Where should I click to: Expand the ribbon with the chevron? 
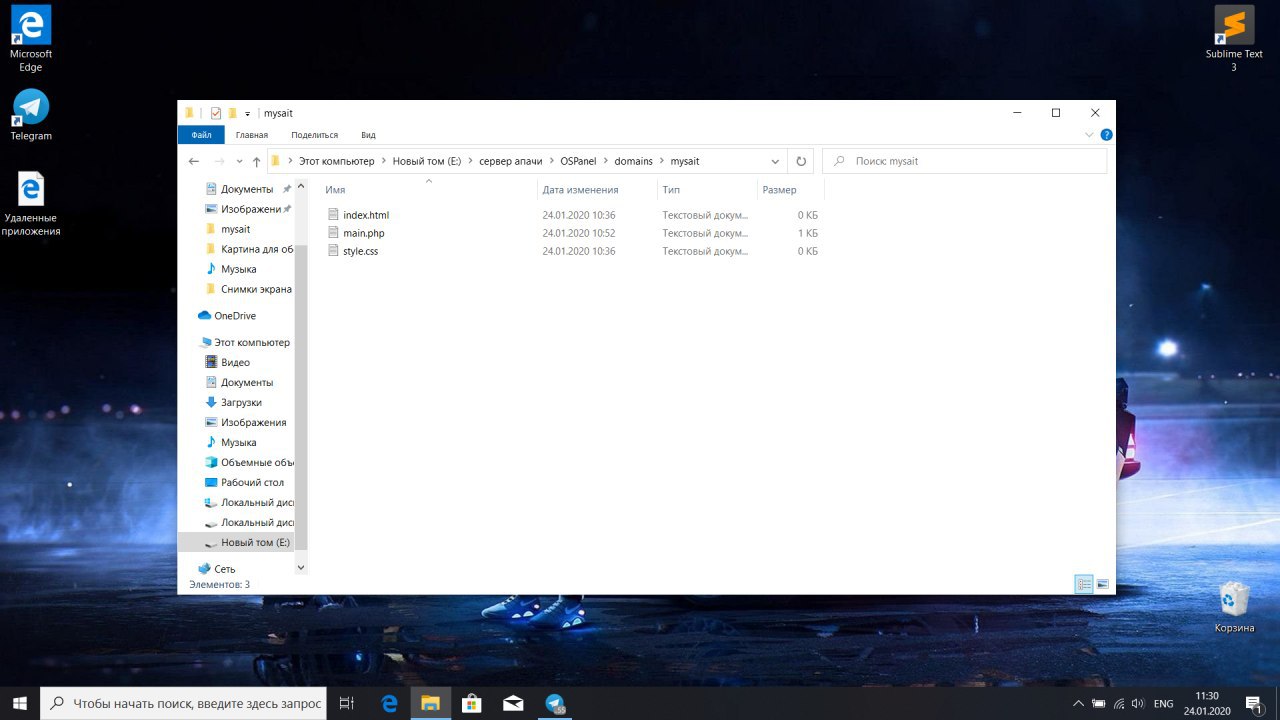click(x=1089, y=135)
